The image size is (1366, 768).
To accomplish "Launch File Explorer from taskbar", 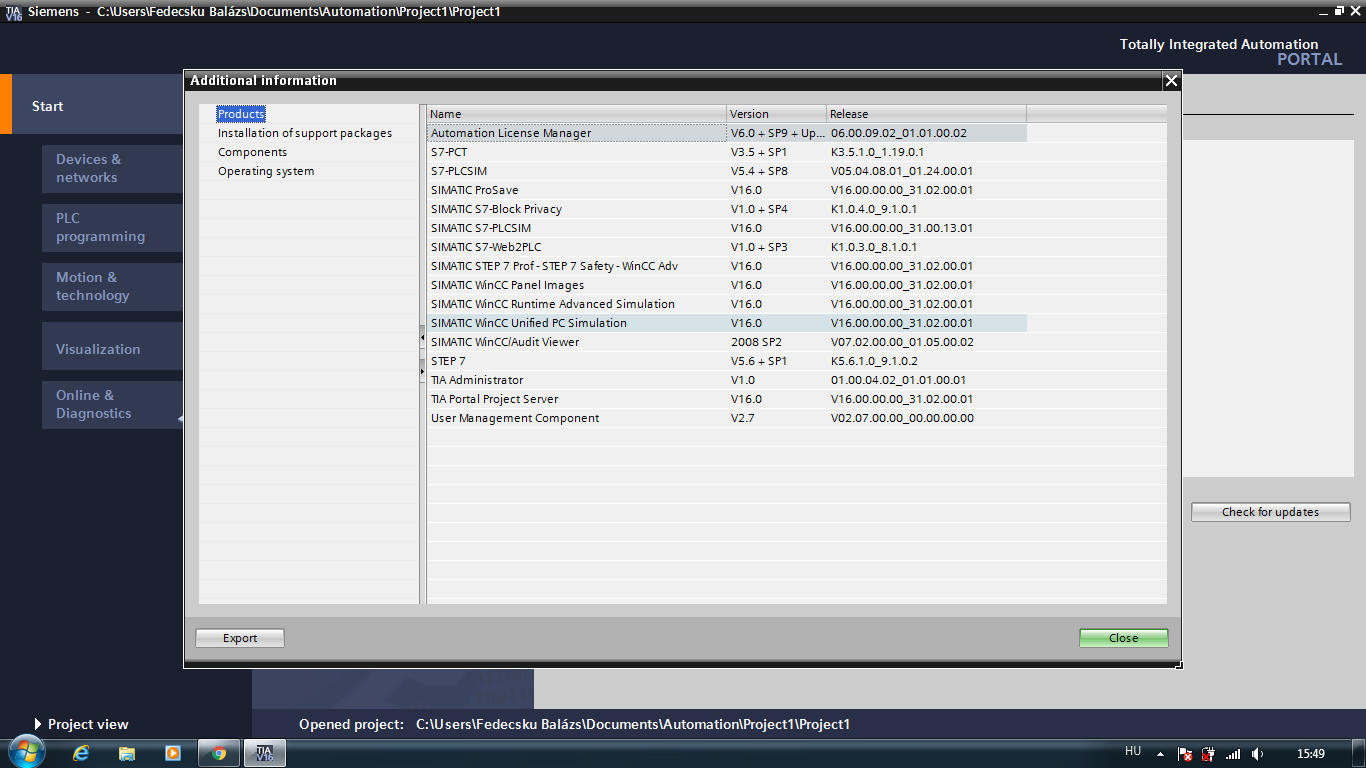I will [127, 753].
